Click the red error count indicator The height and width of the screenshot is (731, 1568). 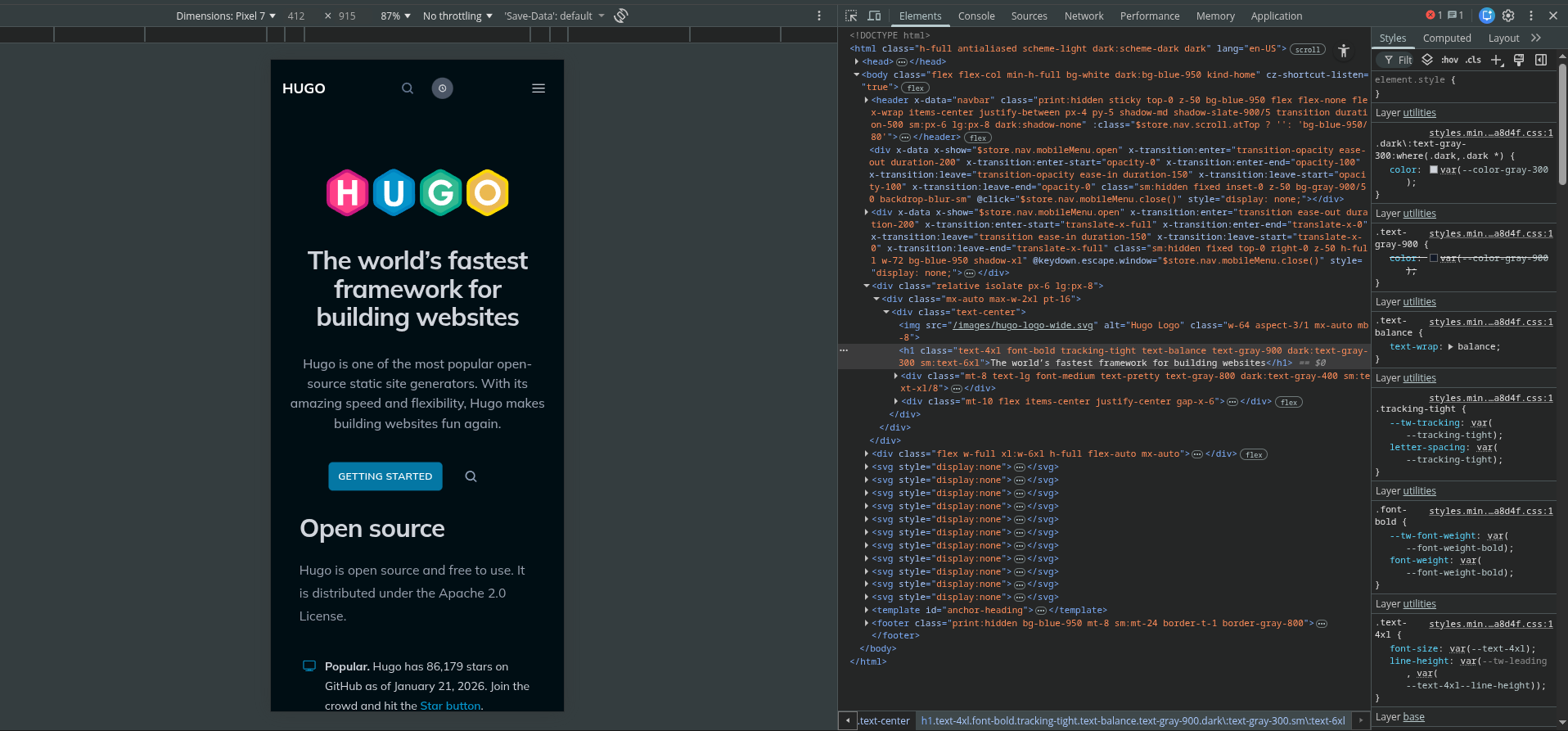pos(1434,15)
